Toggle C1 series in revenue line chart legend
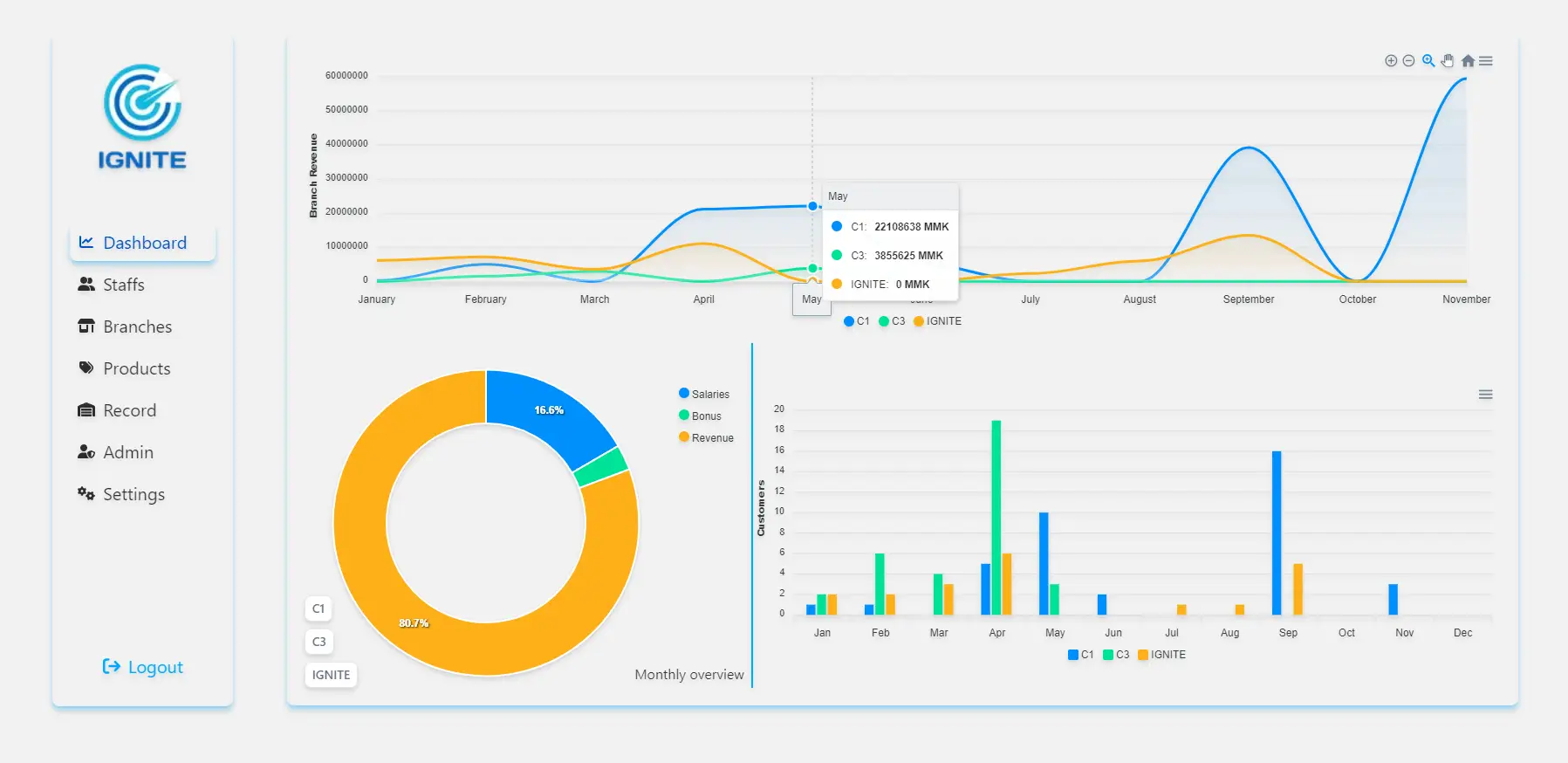Image resolution: width=1568 pixels, height=763 pixels. [x=857, y=321]
